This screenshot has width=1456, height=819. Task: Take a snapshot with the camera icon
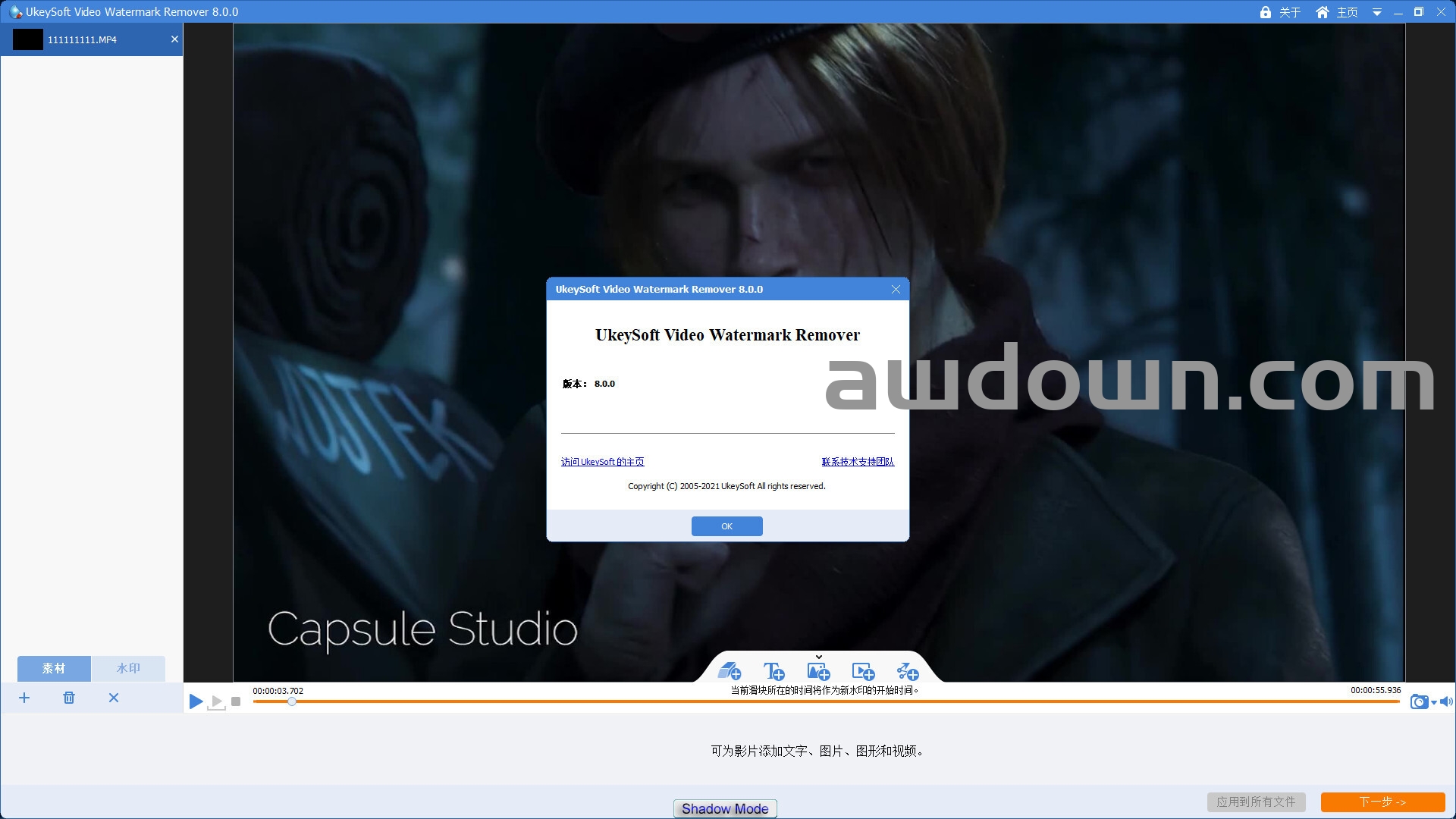(1418, 702)
